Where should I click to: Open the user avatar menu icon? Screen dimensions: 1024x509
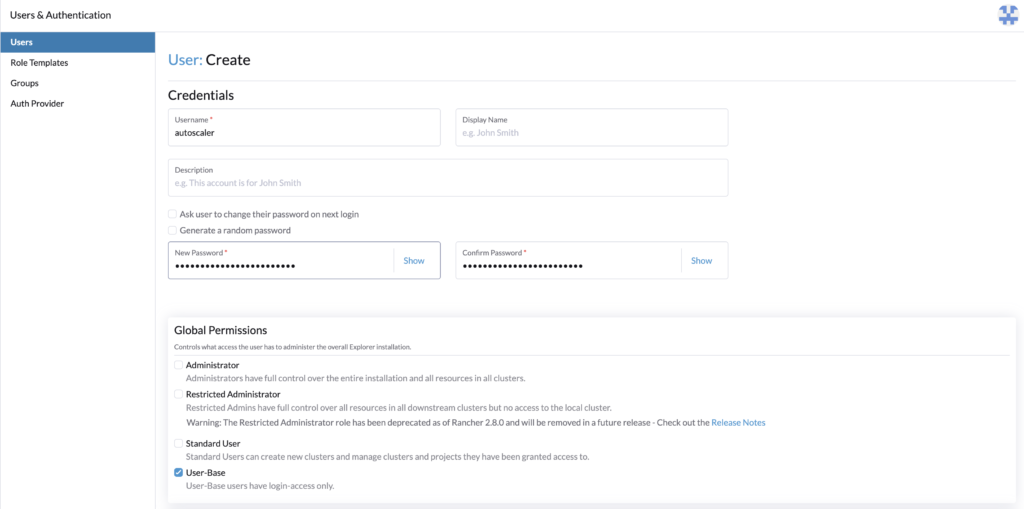coord(1008,14)
